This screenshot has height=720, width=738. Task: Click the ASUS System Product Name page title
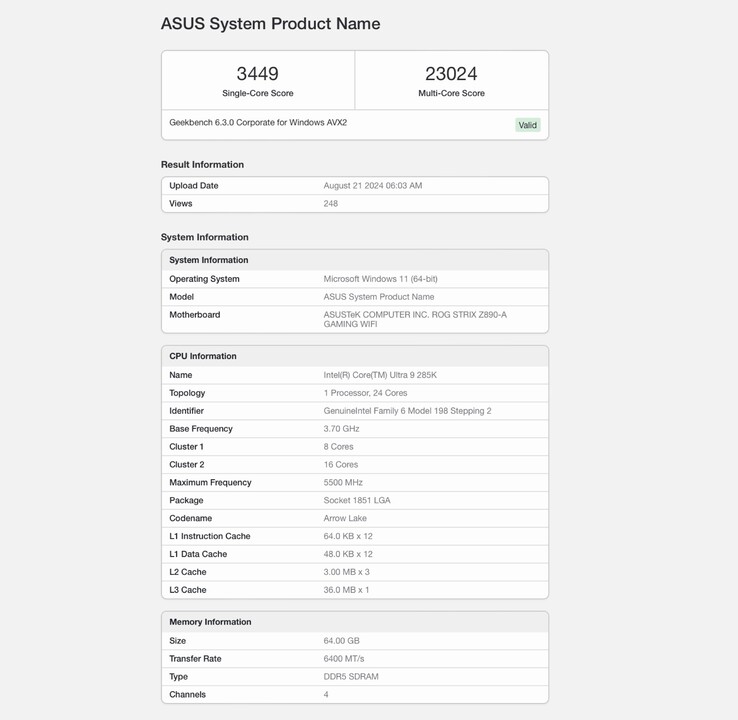[270, 24]
